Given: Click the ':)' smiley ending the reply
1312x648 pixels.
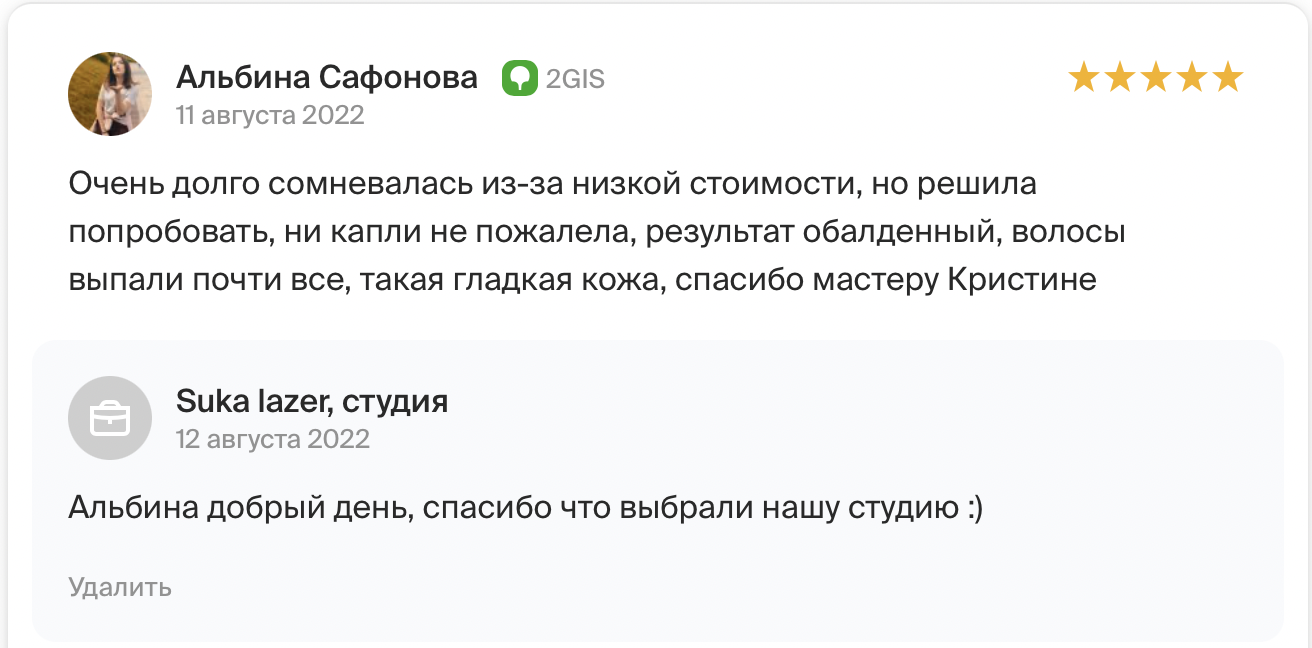Looking at the screenshot, I should (x=975, y=509).
